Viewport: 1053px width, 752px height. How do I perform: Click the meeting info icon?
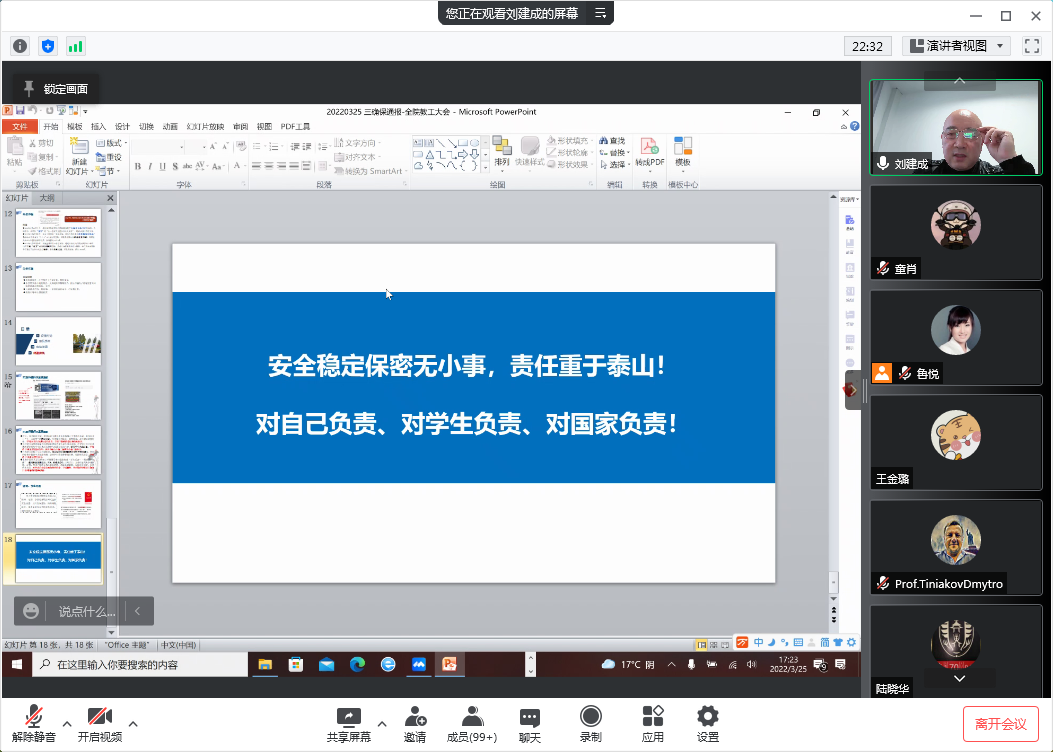[x=20, y=46]
